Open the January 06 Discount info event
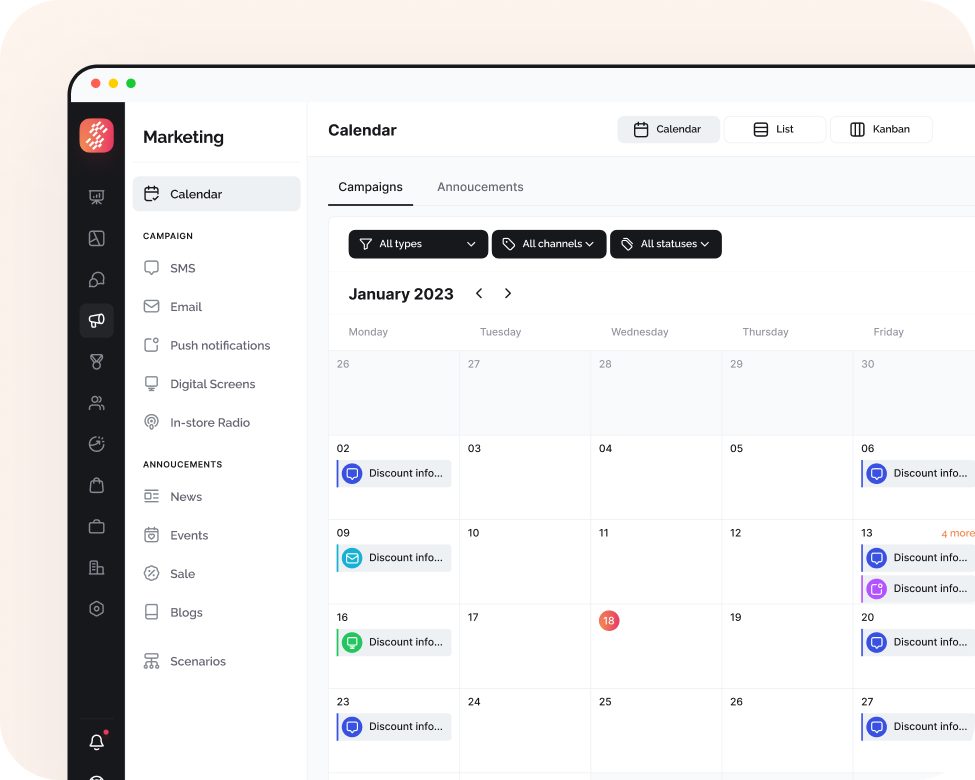Image resolution: width=975 pixels, height=780 pixels. pos(918,473)
